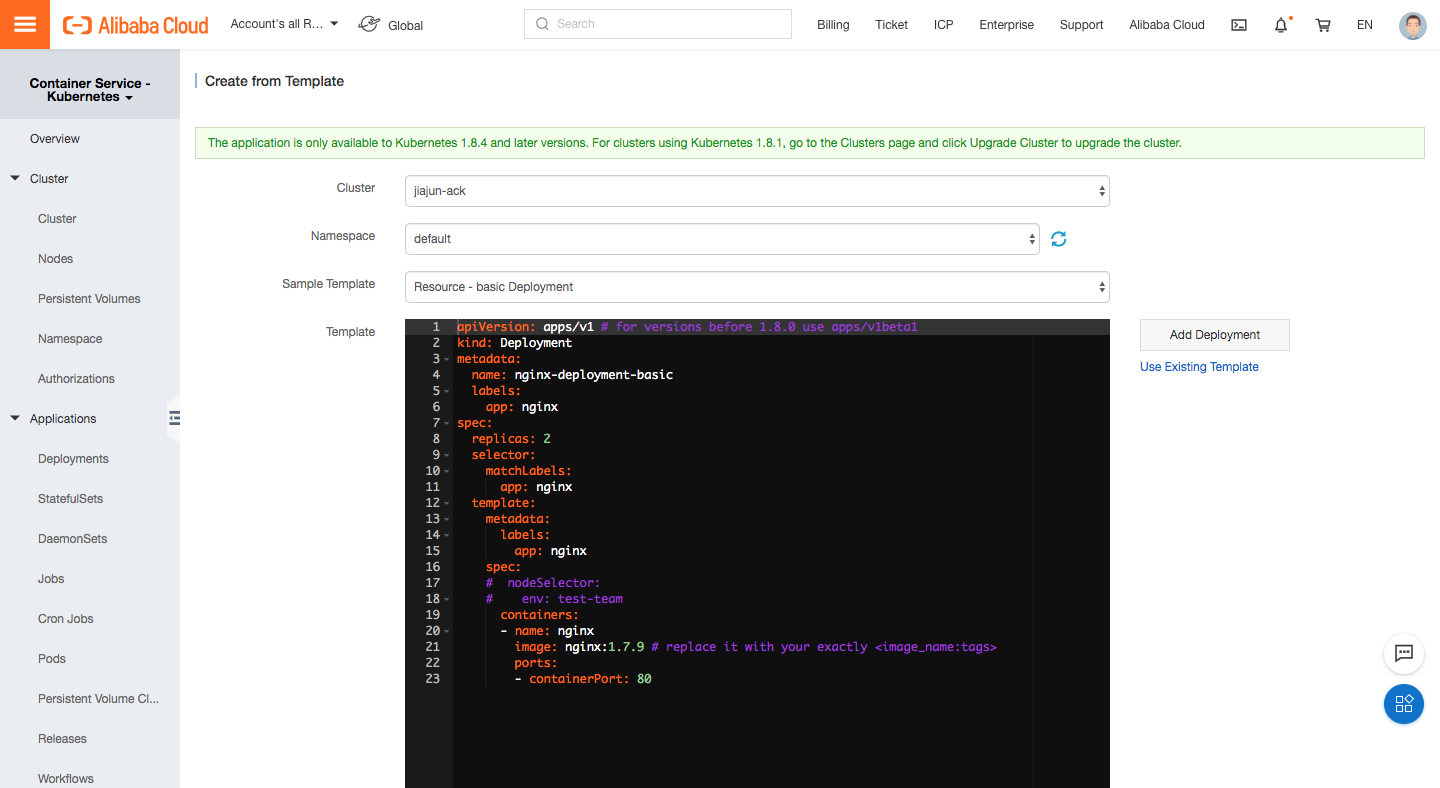Fold the spec block at line 7
Viewport: 1440px width, 788px height.
(447, 423)
